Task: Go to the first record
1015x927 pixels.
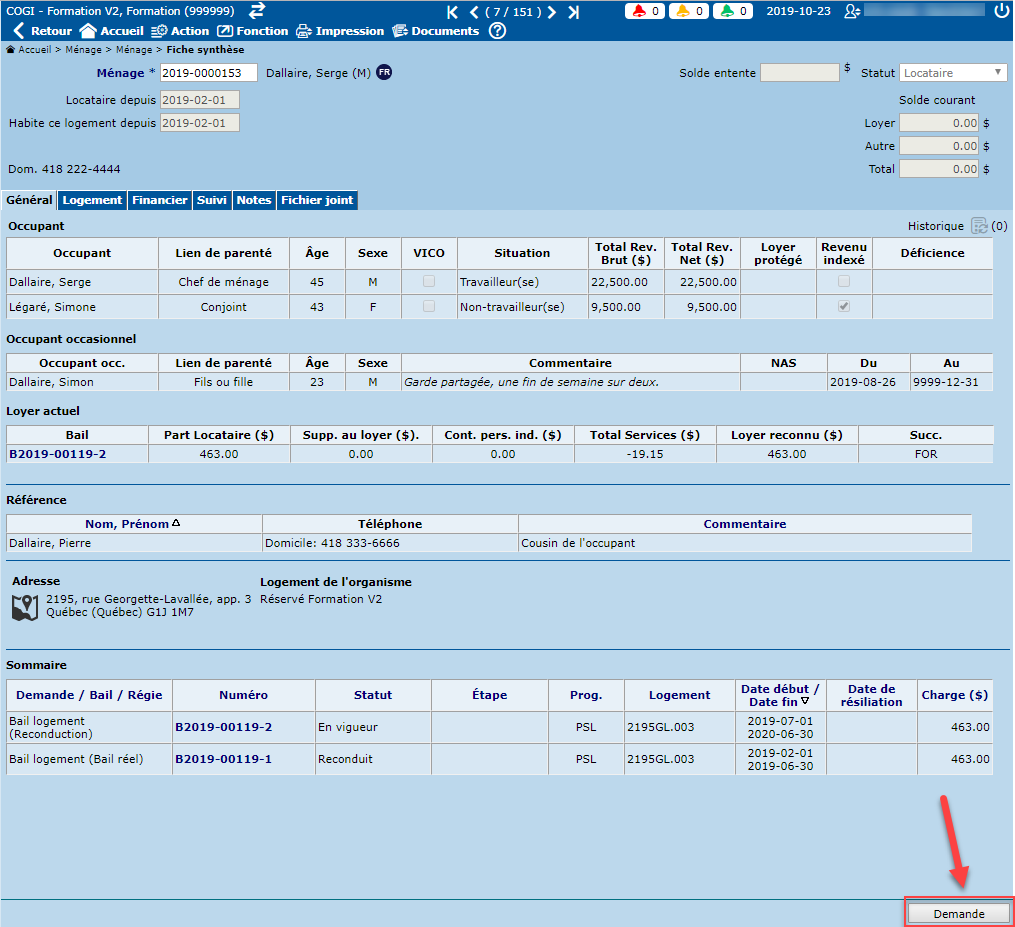Action: (452, 12)
